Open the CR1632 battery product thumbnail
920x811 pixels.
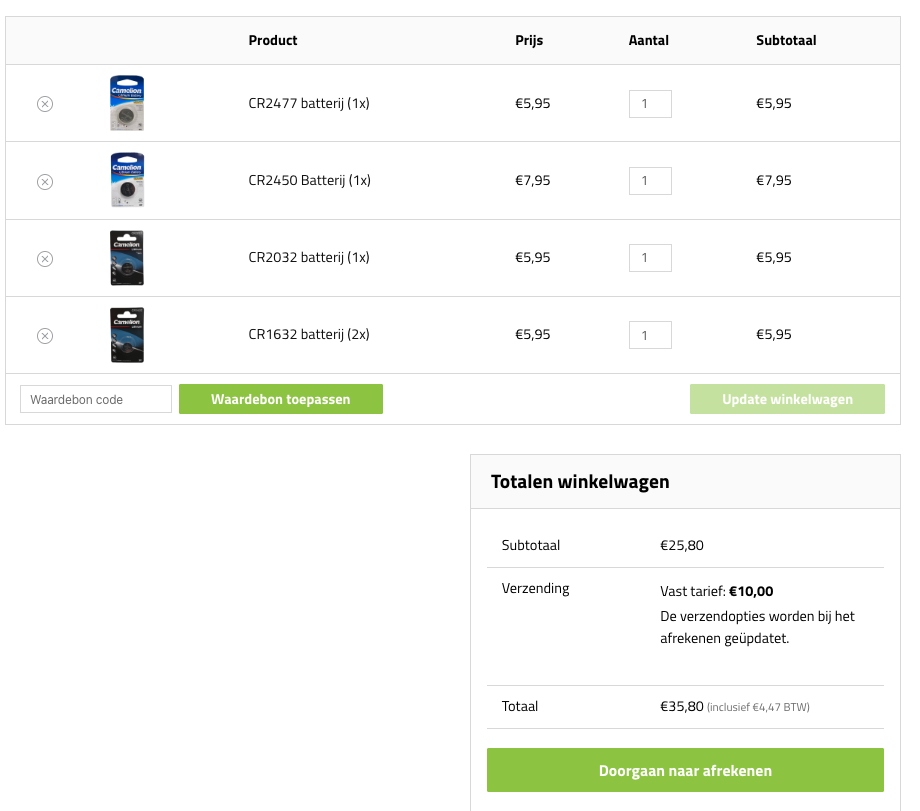(127, 334)
